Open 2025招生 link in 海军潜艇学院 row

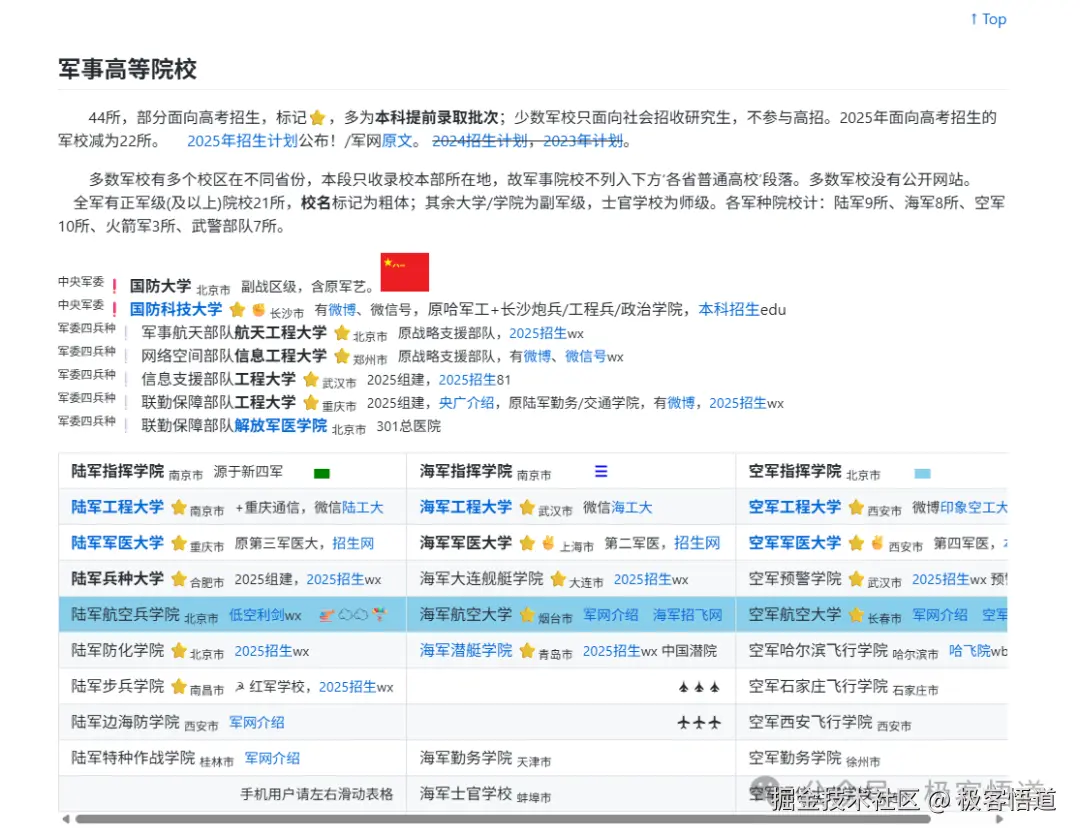click(x=612, y=651)
